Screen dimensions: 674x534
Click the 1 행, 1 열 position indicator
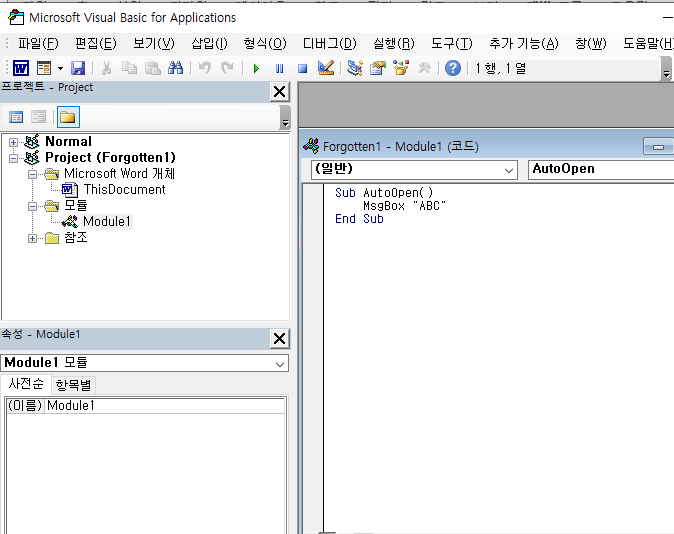tap(501, 68)
